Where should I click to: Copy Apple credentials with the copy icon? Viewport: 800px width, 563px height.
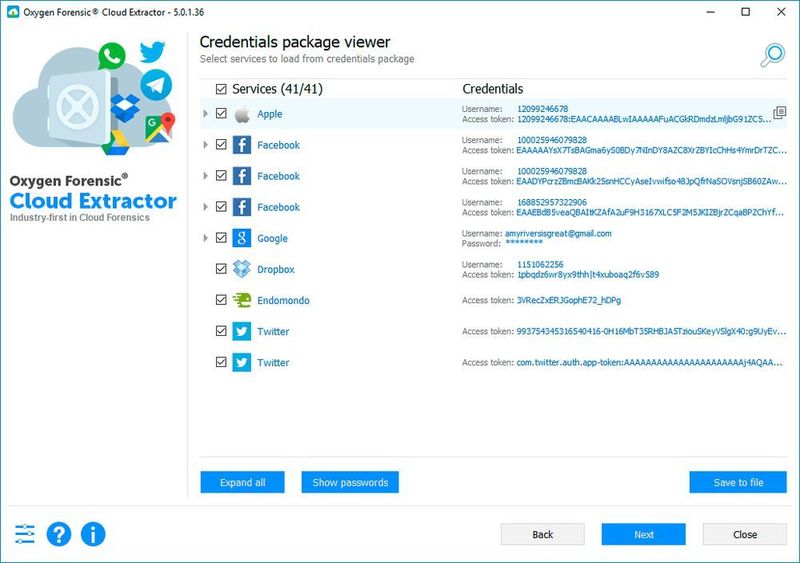(779, 113)
